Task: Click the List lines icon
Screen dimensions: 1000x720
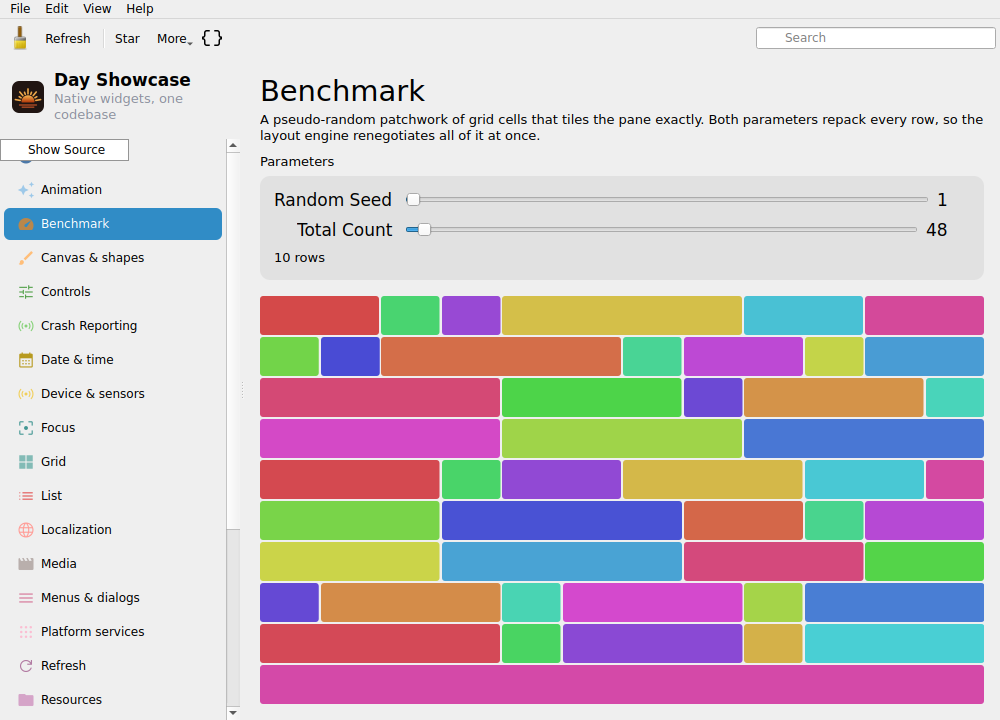Action: point(26,496)
